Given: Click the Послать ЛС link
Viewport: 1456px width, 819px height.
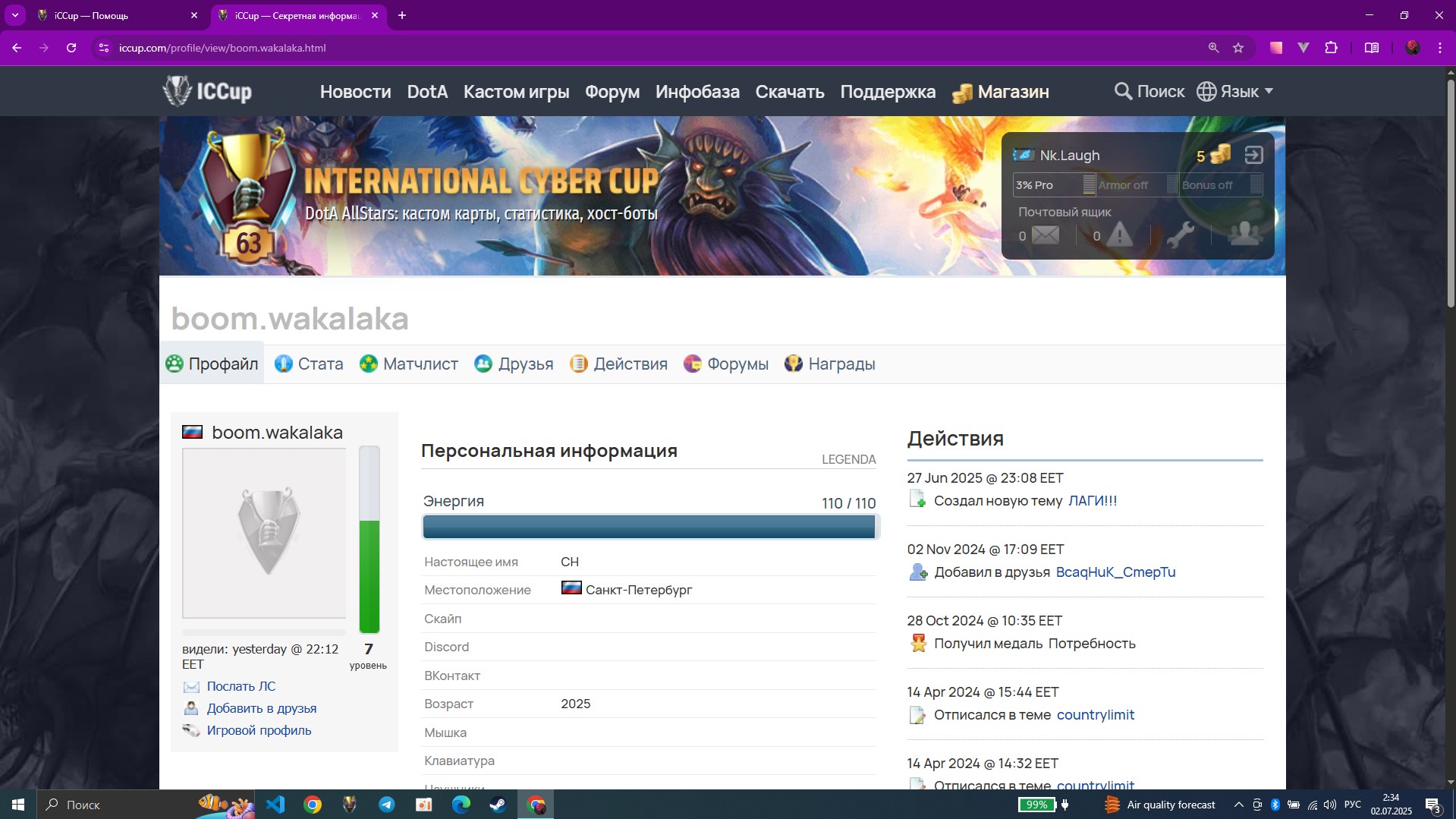Looking at the screenshot, I should click(241, 686).
